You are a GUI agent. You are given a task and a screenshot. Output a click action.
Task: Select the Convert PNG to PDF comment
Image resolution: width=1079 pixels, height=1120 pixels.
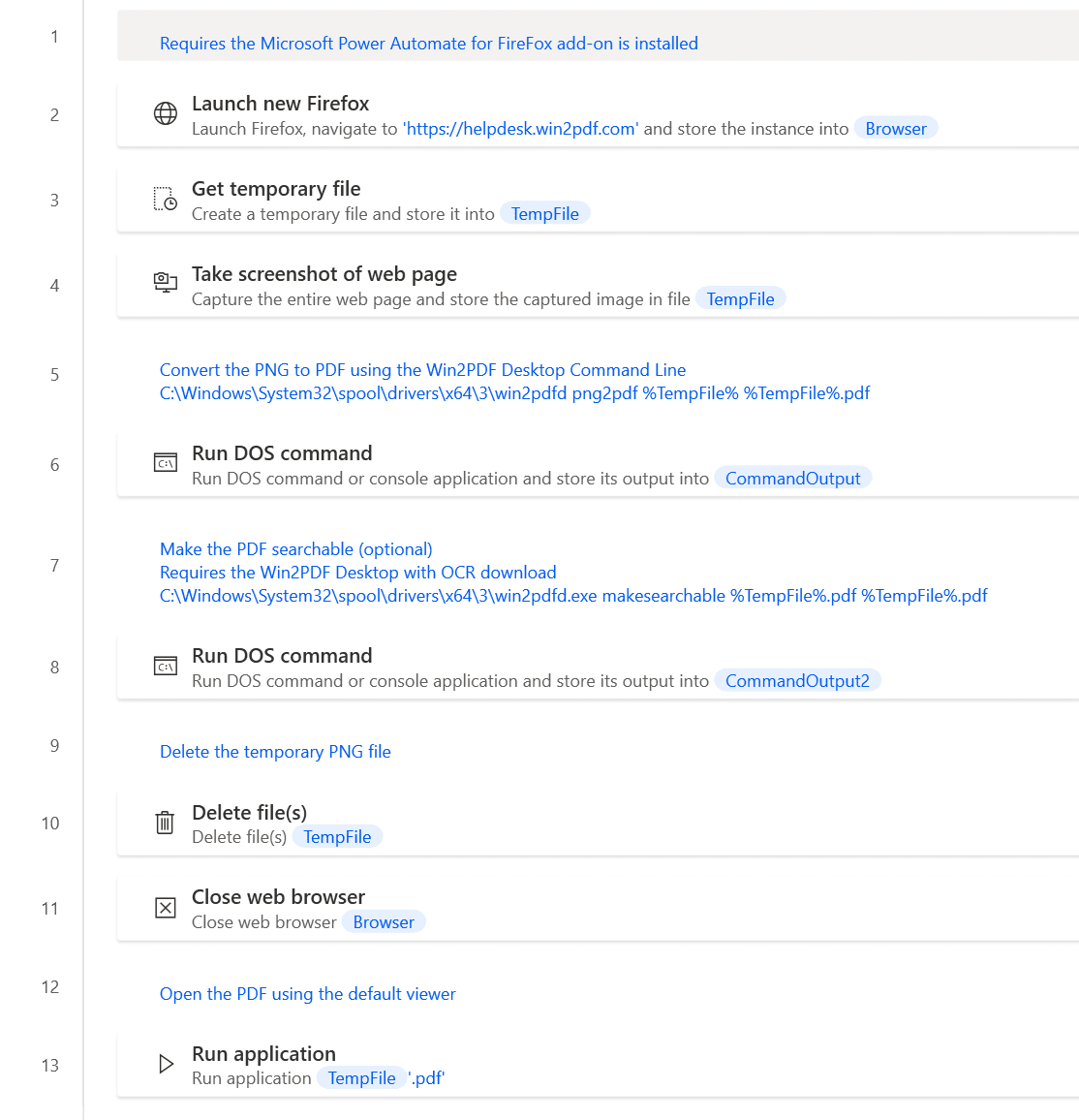pyautogui.click(x=422, y=381)
